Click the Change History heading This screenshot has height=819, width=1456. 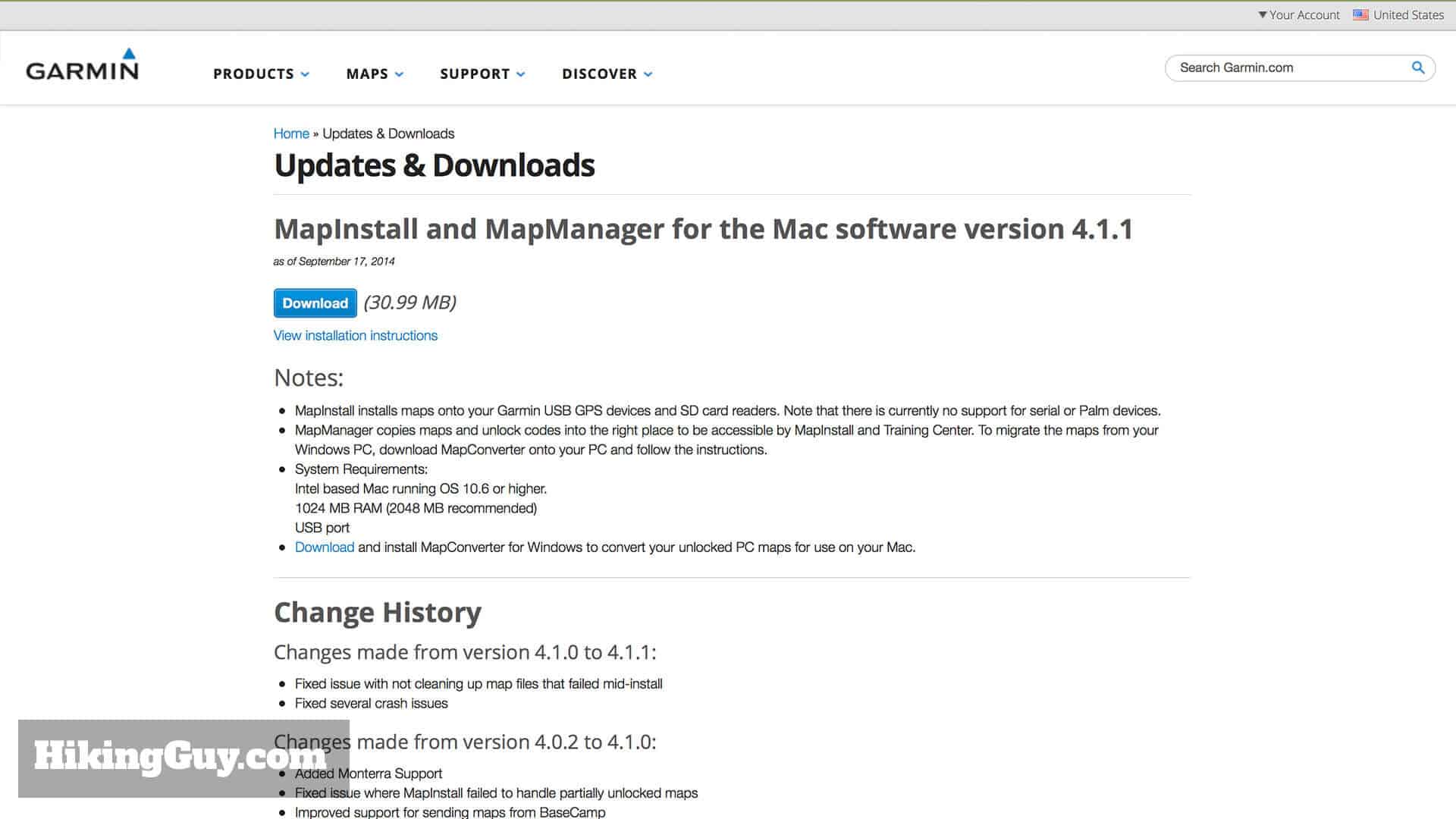click(377, 612)
